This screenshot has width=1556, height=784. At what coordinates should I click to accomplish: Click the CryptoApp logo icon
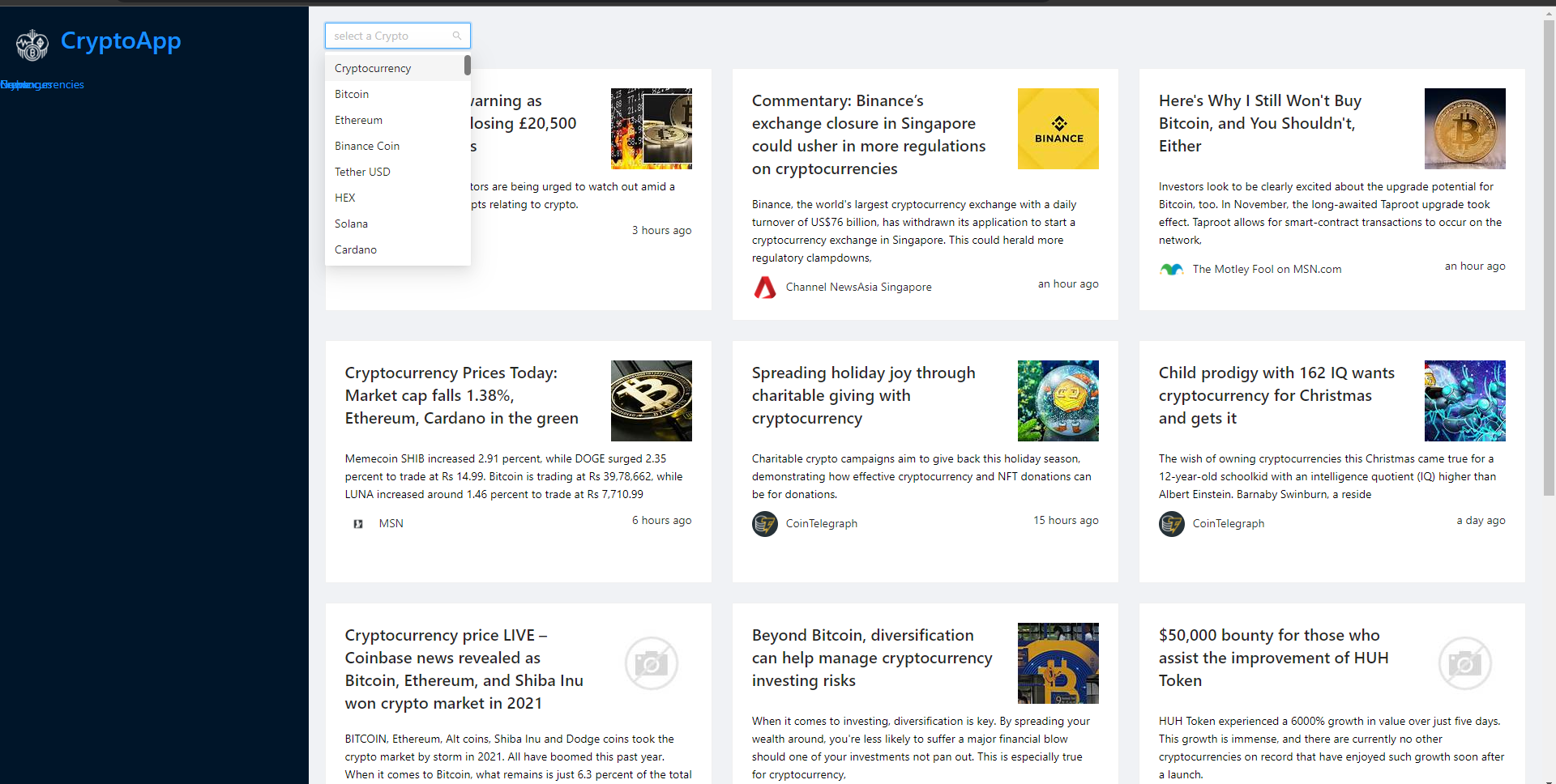[32, 45]
